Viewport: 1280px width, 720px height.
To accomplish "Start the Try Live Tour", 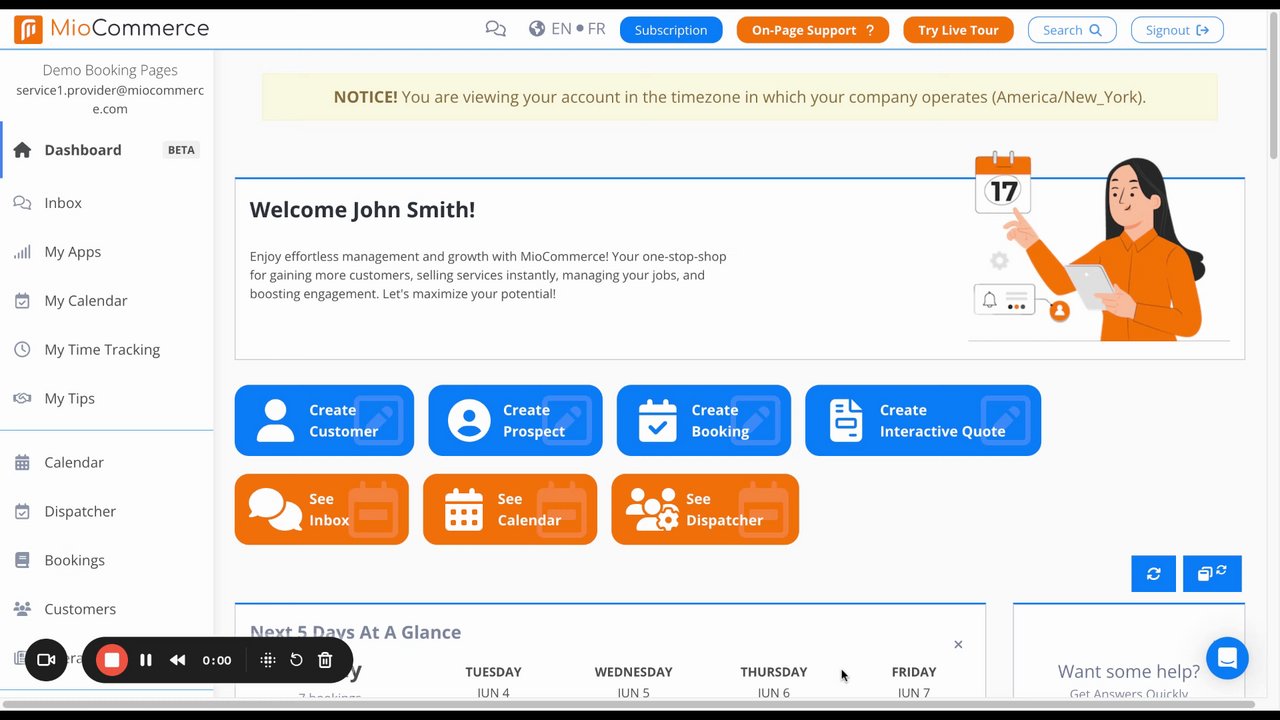I will click(x=958, y=30).
